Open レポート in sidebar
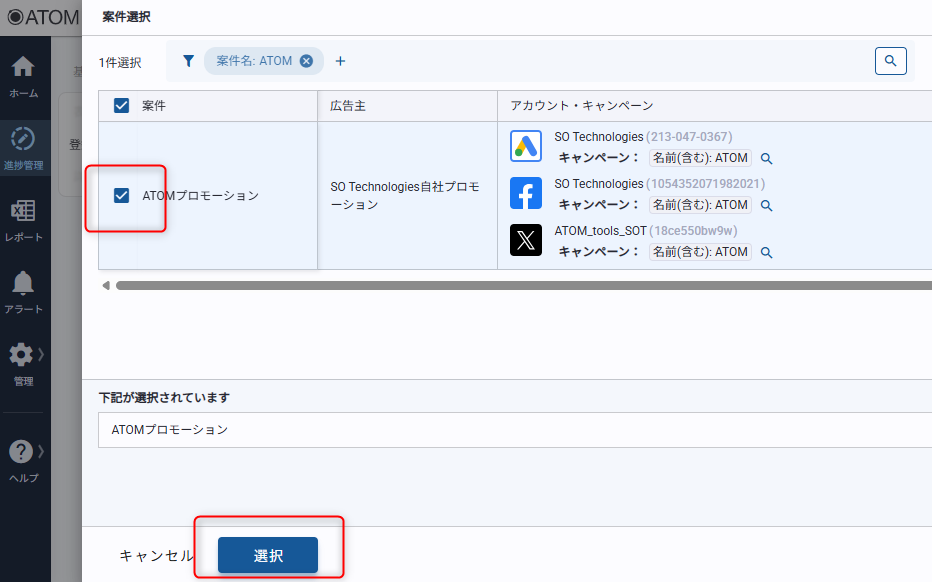932x582 pixels. point(24,218)
